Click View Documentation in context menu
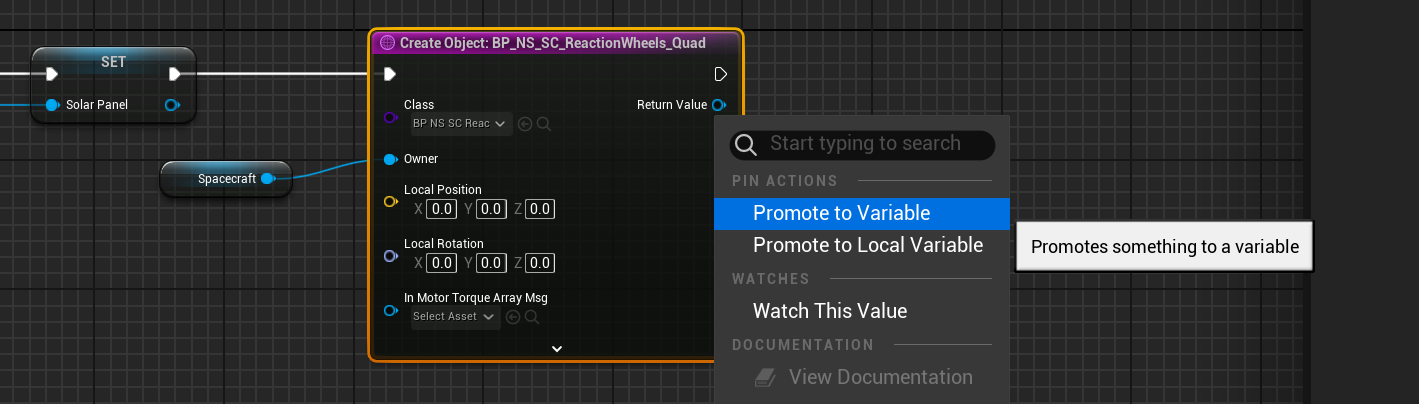This screenshot has width=1419, height=404. (880, 377)
